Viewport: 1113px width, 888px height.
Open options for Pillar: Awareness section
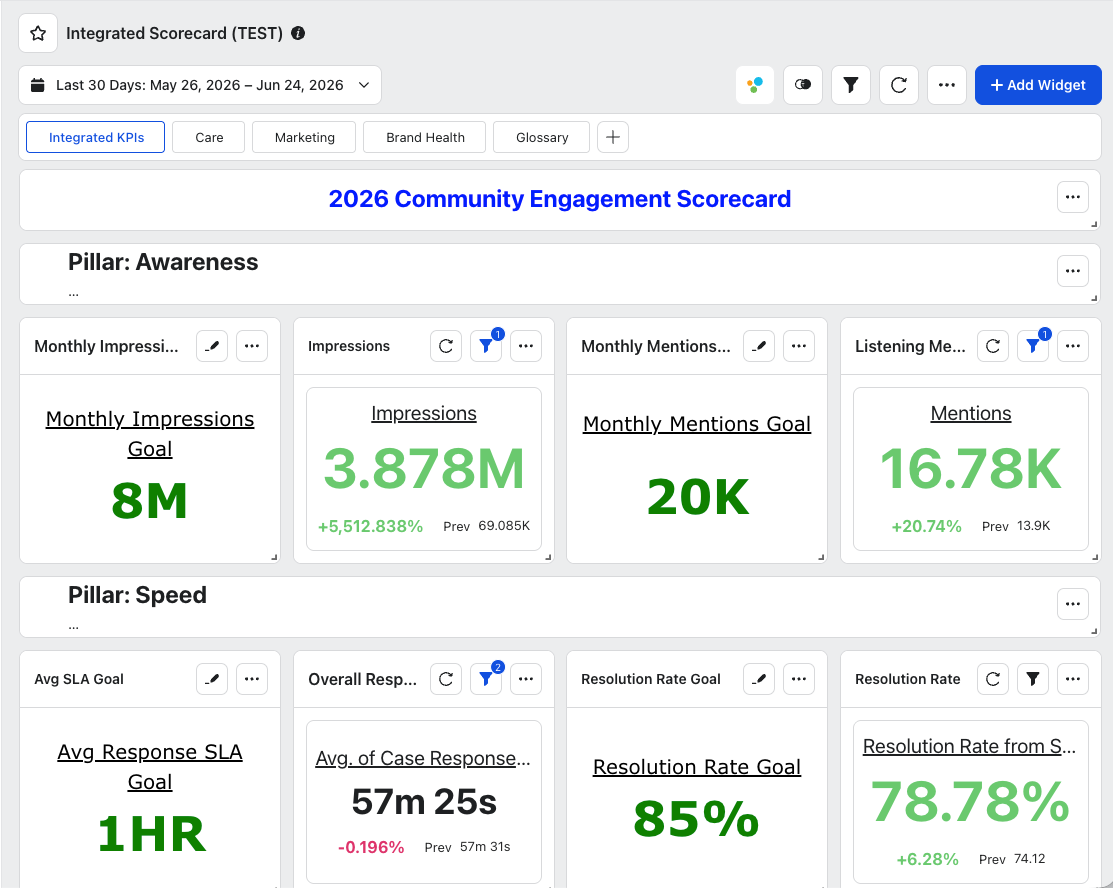(x=1073, y=271)
